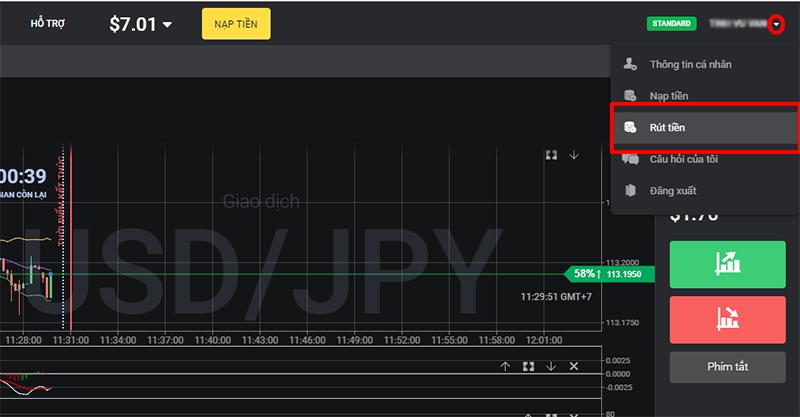Maximize the indicator panel
The image size is (800, 417).
tap(528, 367)
